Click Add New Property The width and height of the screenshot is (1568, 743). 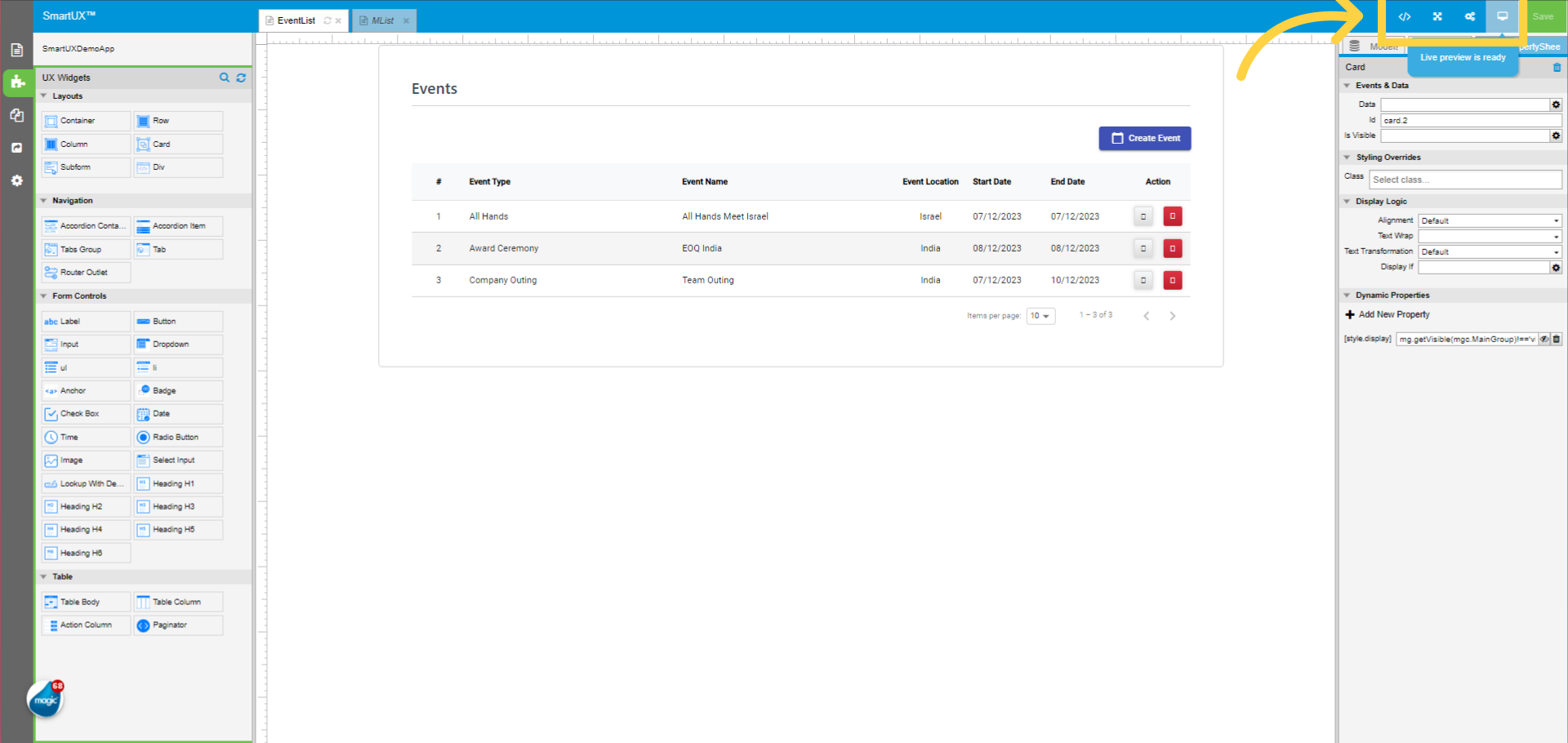coord(1393,314)
